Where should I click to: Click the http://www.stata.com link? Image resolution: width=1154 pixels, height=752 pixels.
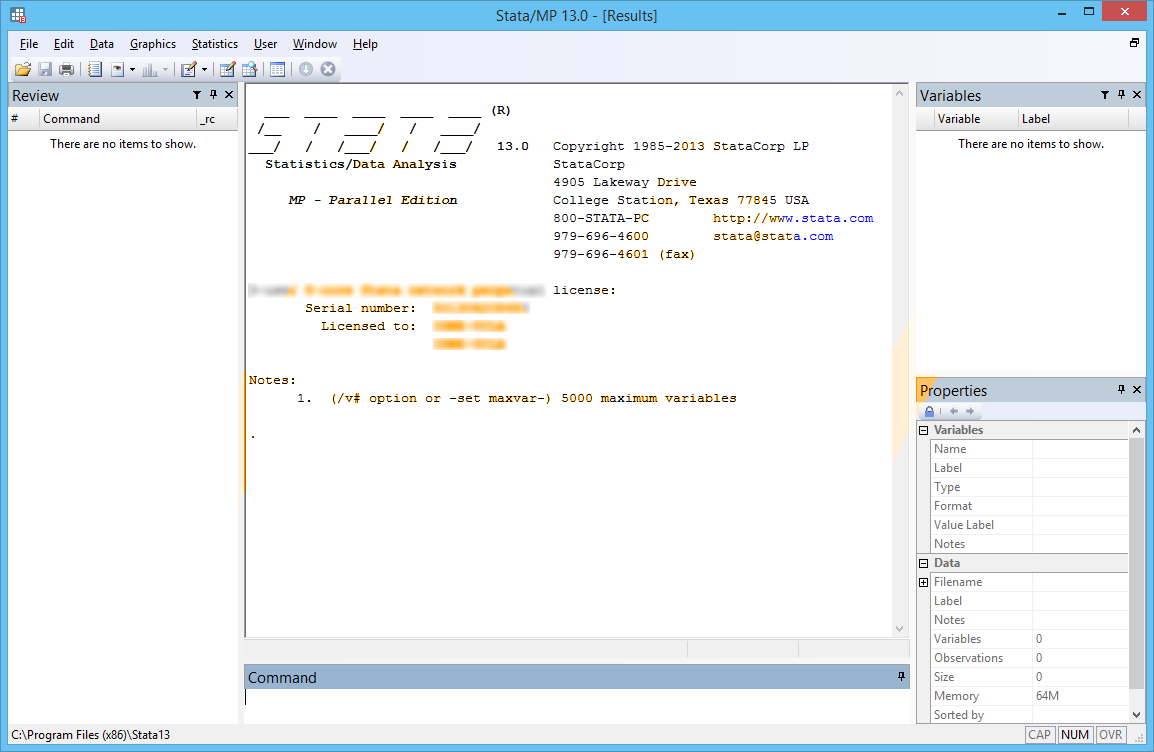pos(793,219)
